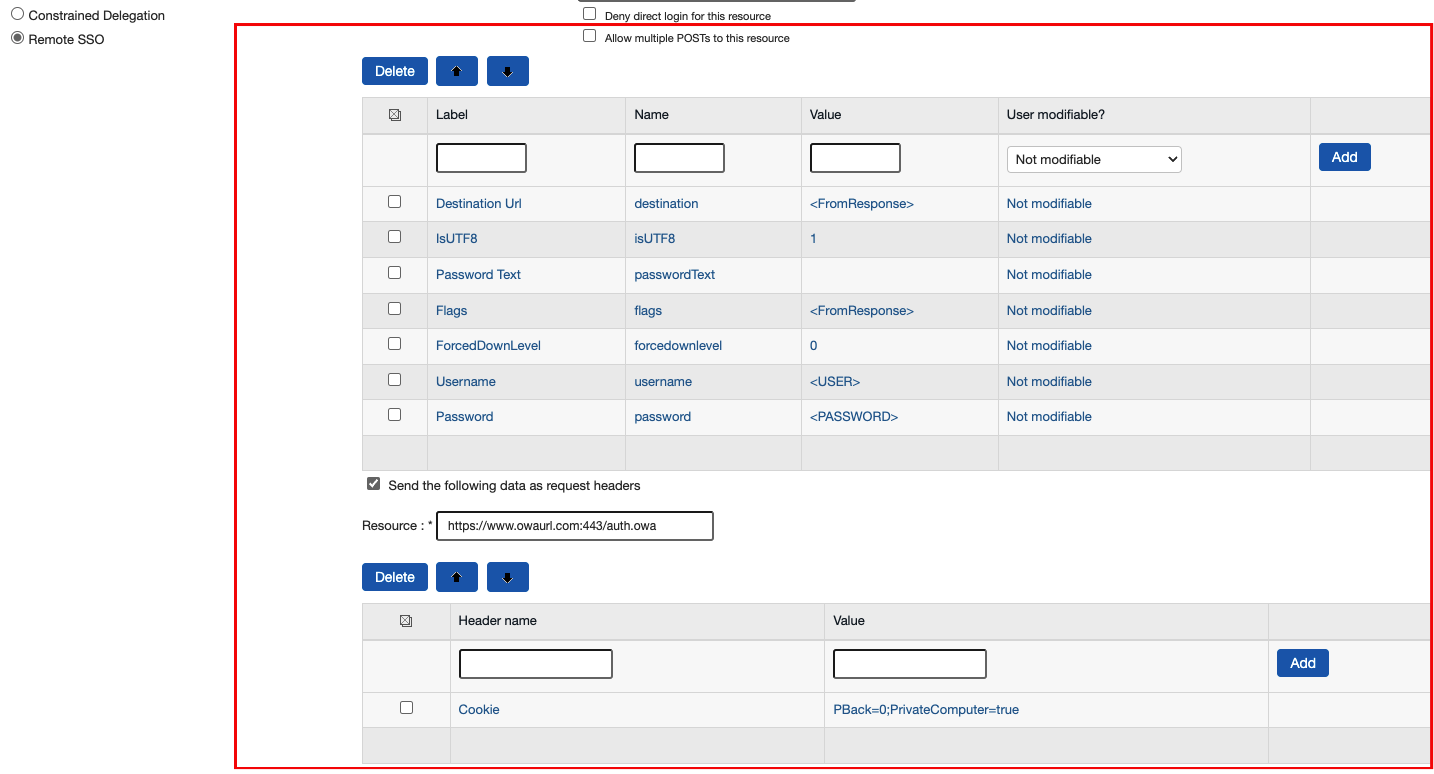
Task: Click the up arrow above the headers table
Action: pos(456,576)
